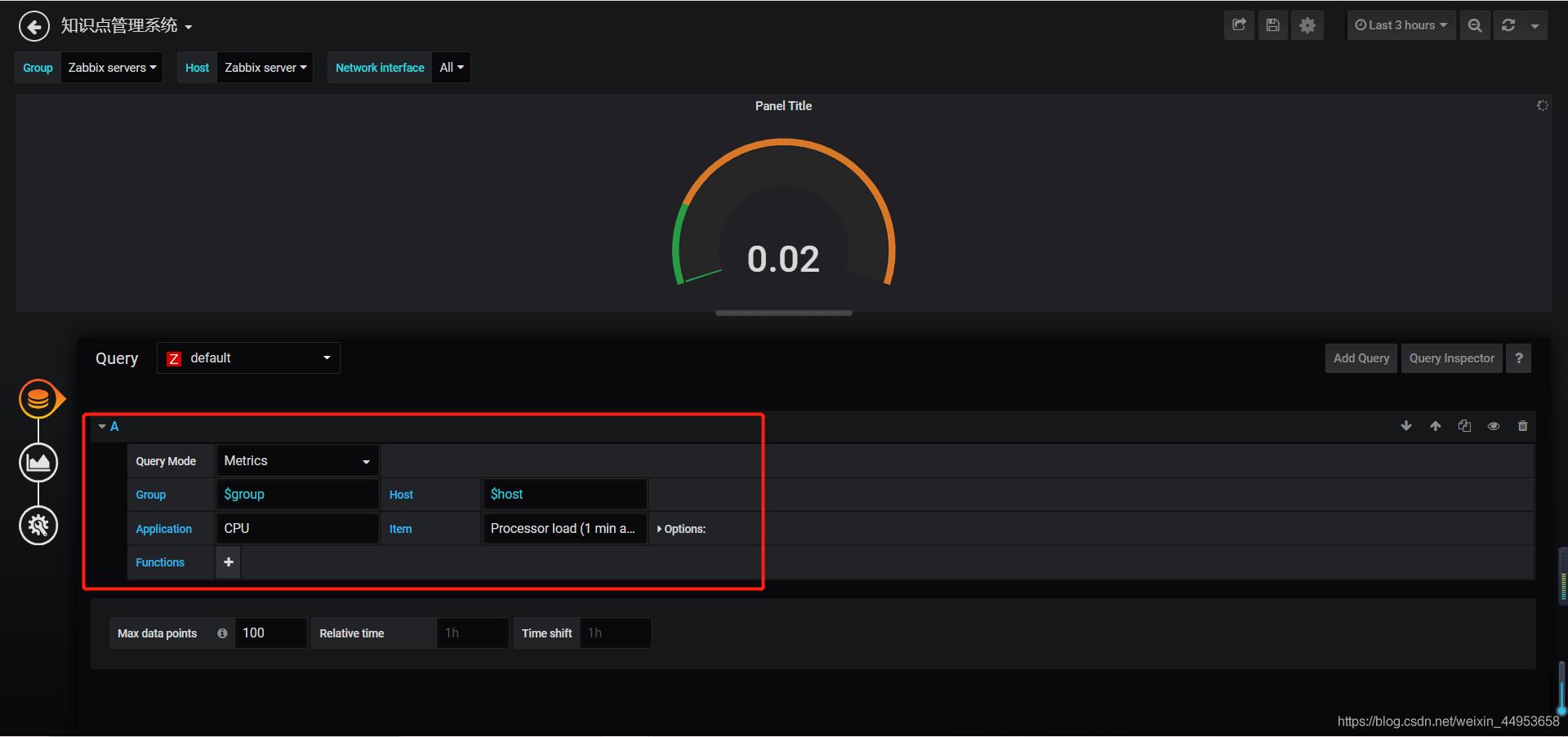Open dashboard settings gear icon

[x=1307, y=25]
